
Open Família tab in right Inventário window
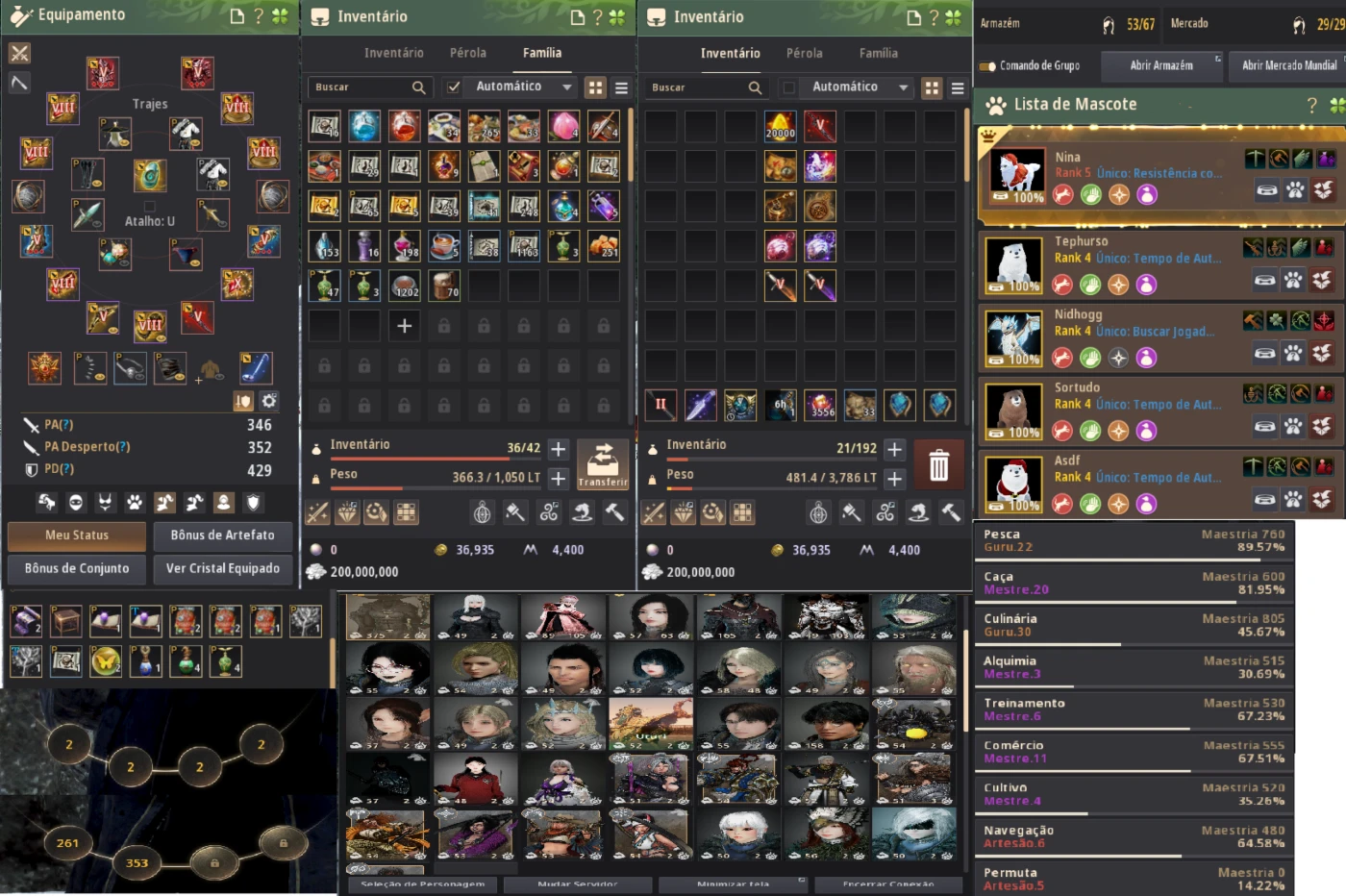tap(879, 54)
